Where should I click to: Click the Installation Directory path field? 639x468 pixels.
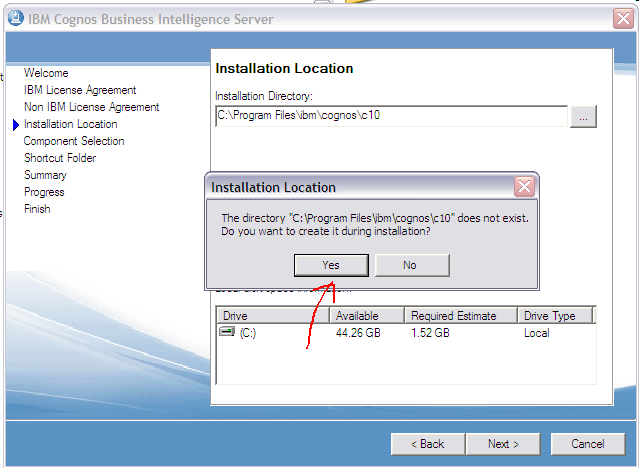coord(391,116)
